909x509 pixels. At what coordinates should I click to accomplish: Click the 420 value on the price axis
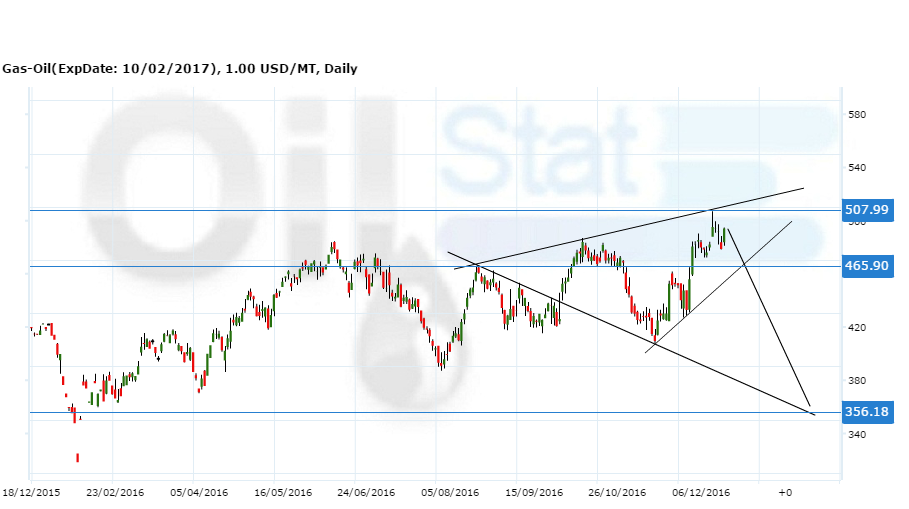click(x=855, y=328)
